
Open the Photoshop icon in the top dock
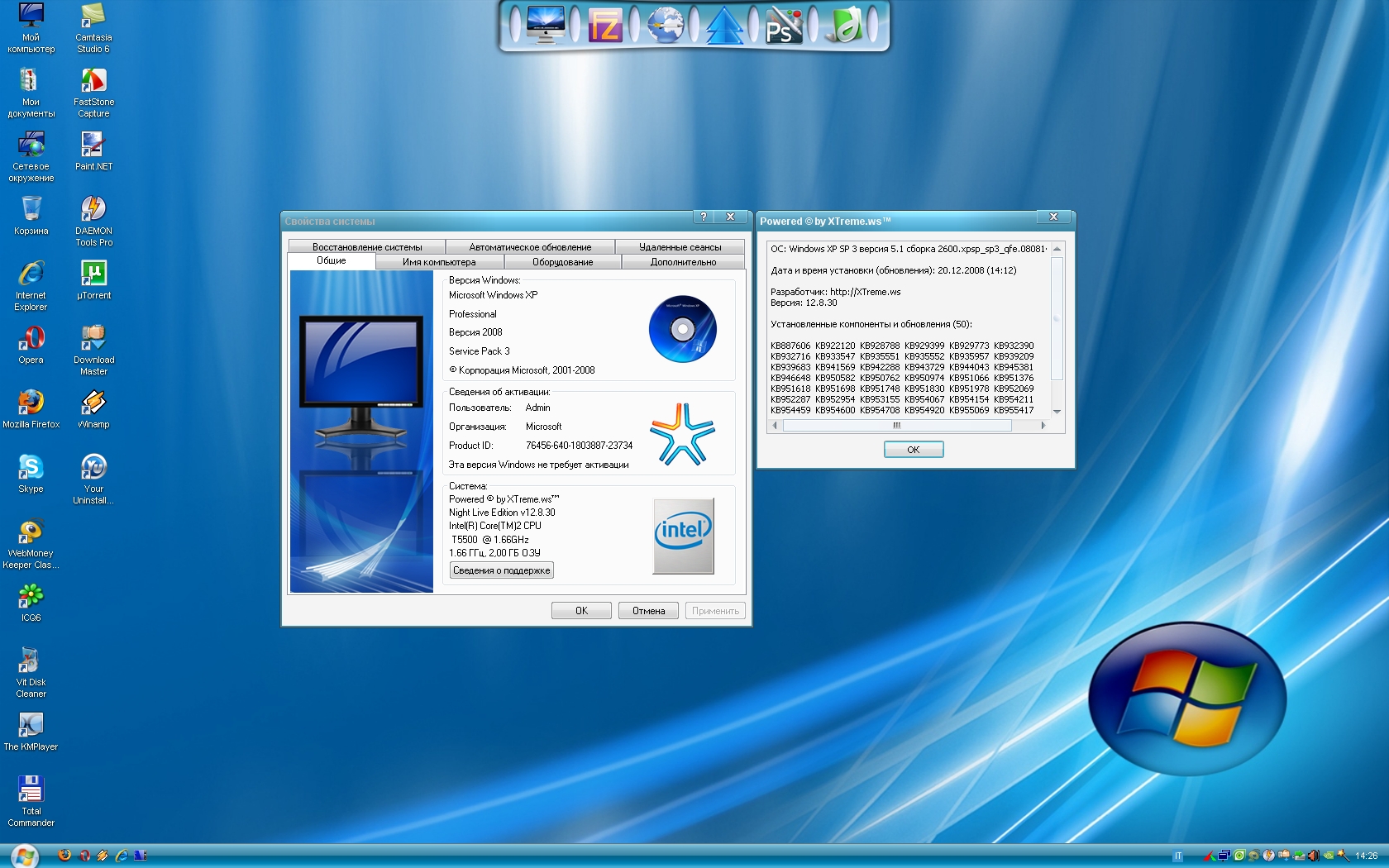(783, 26)
